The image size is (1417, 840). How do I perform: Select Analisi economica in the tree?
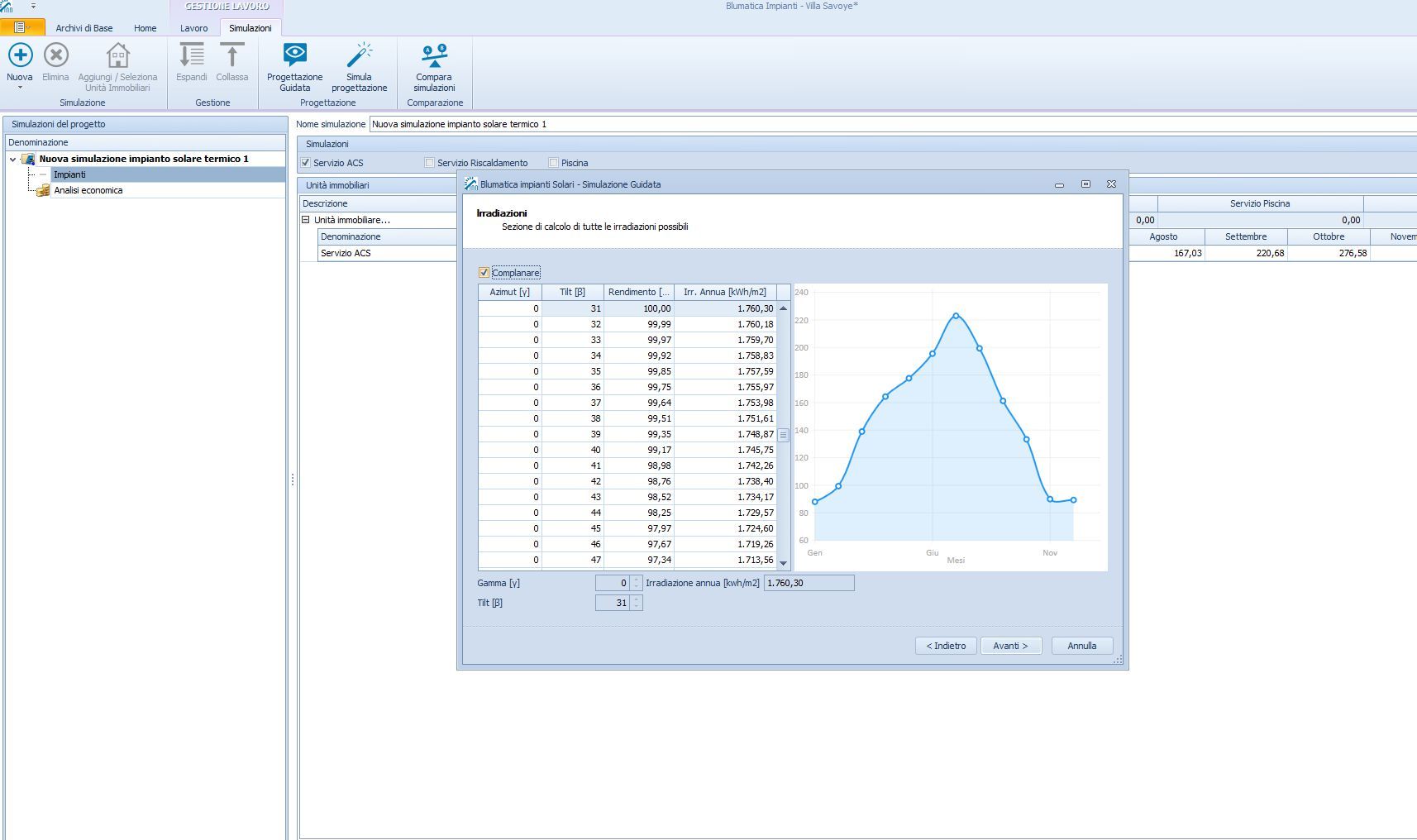coord(88,190)
